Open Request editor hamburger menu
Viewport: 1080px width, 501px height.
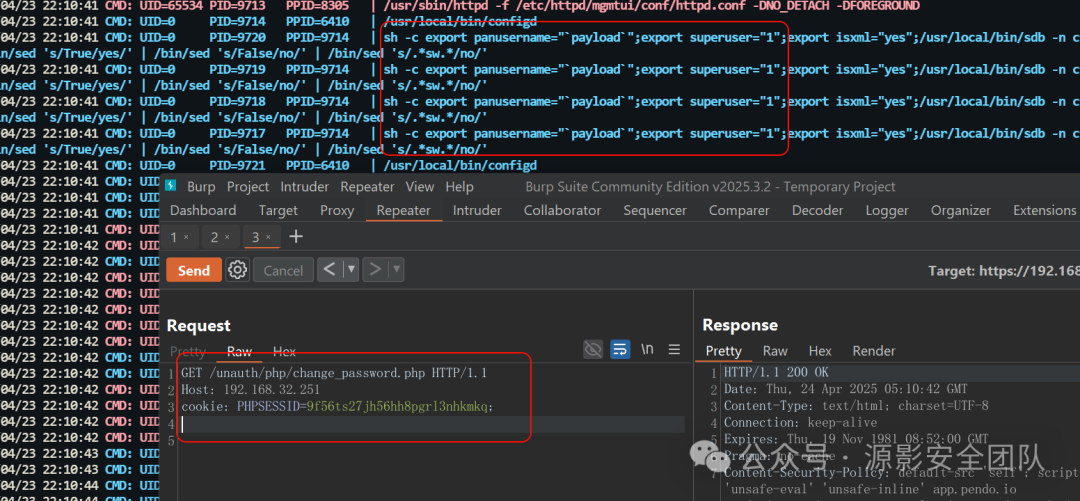point(674,349)
